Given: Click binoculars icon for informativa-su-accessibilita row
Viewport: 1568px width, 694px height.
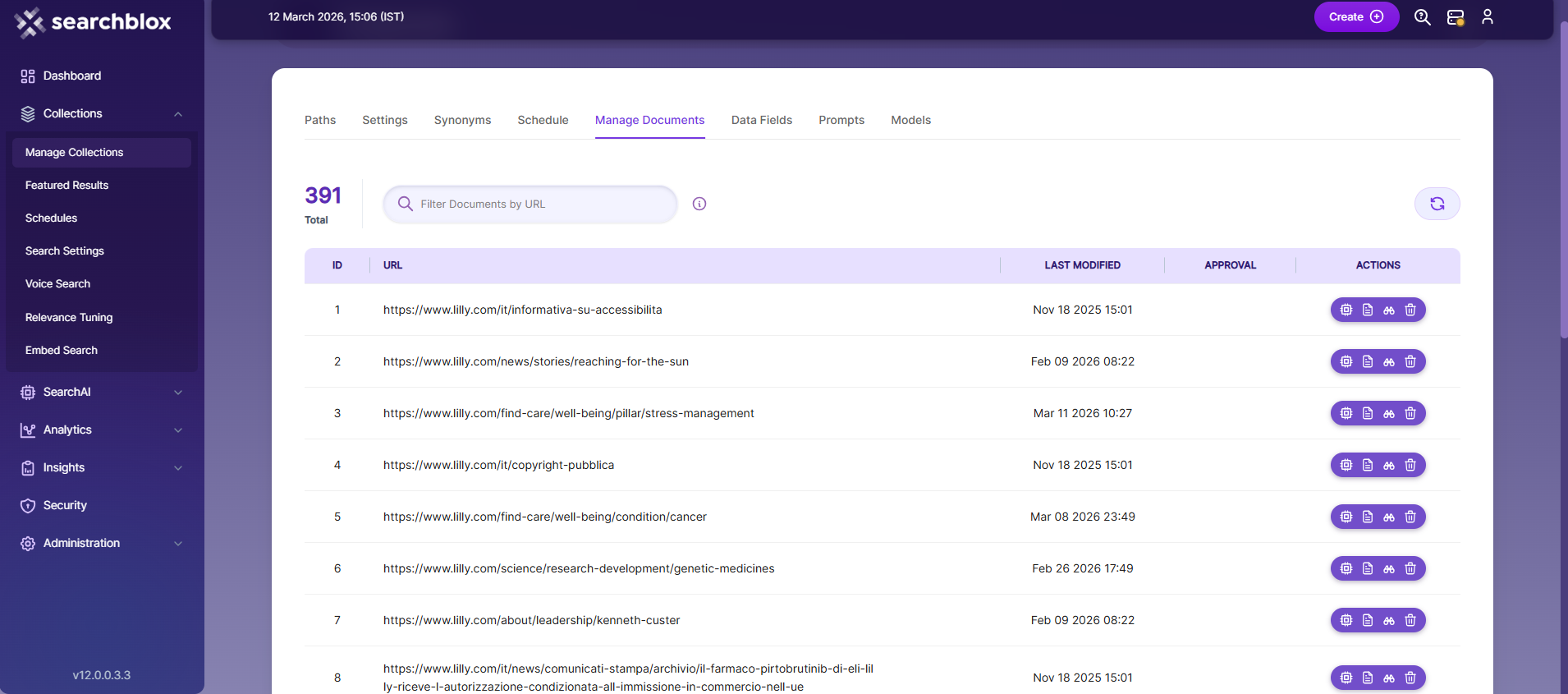Looking at the screenshot, I should pos(1389,310).
